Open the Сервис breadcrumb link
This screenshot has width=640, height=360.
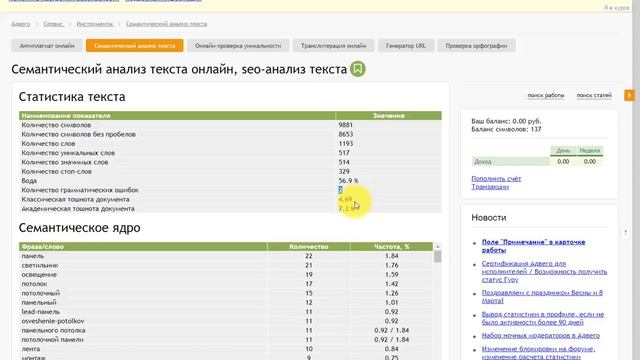[53, 24]
